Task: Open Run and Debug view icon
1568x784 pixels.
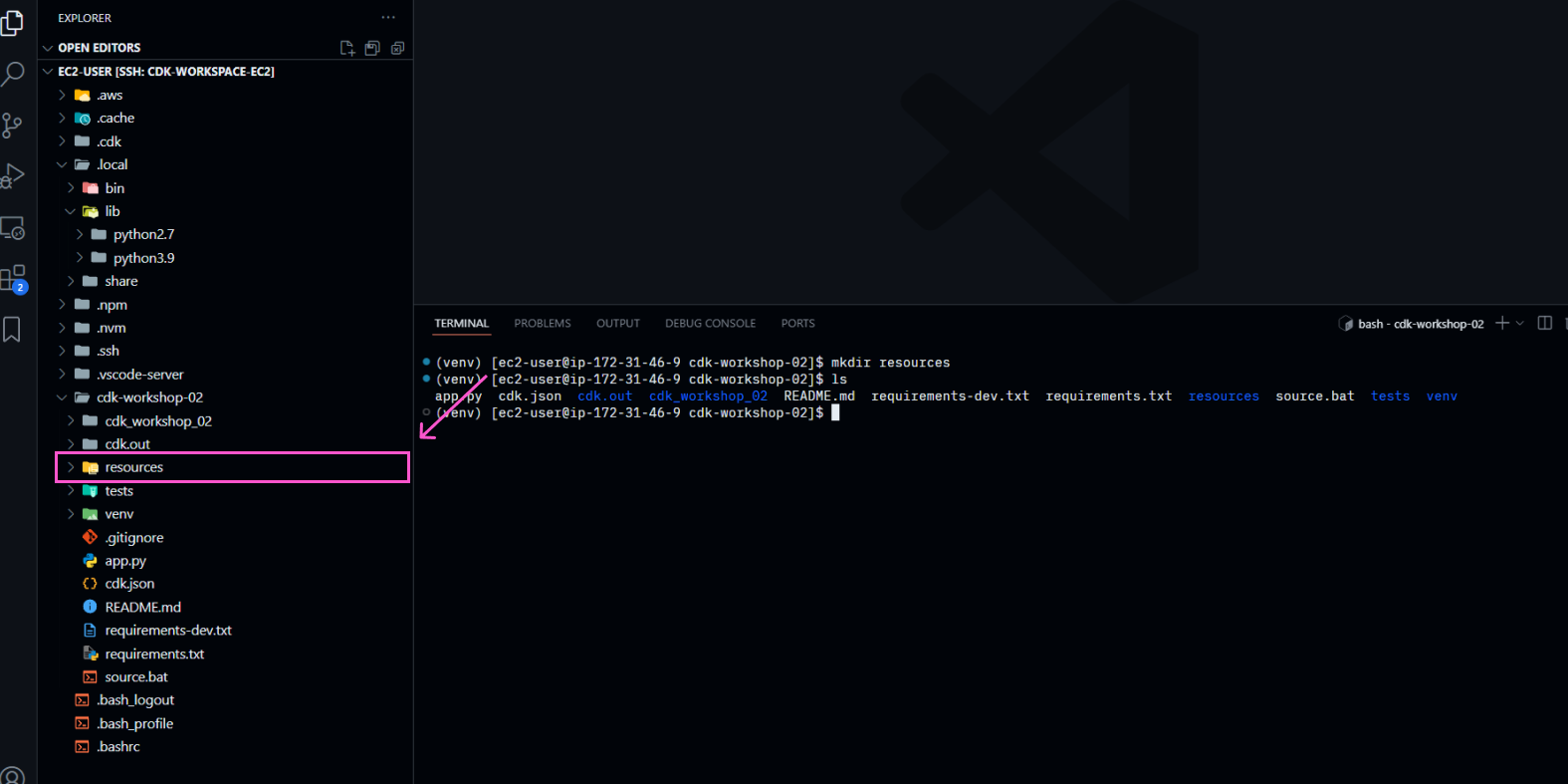Action: pos(12,176)
